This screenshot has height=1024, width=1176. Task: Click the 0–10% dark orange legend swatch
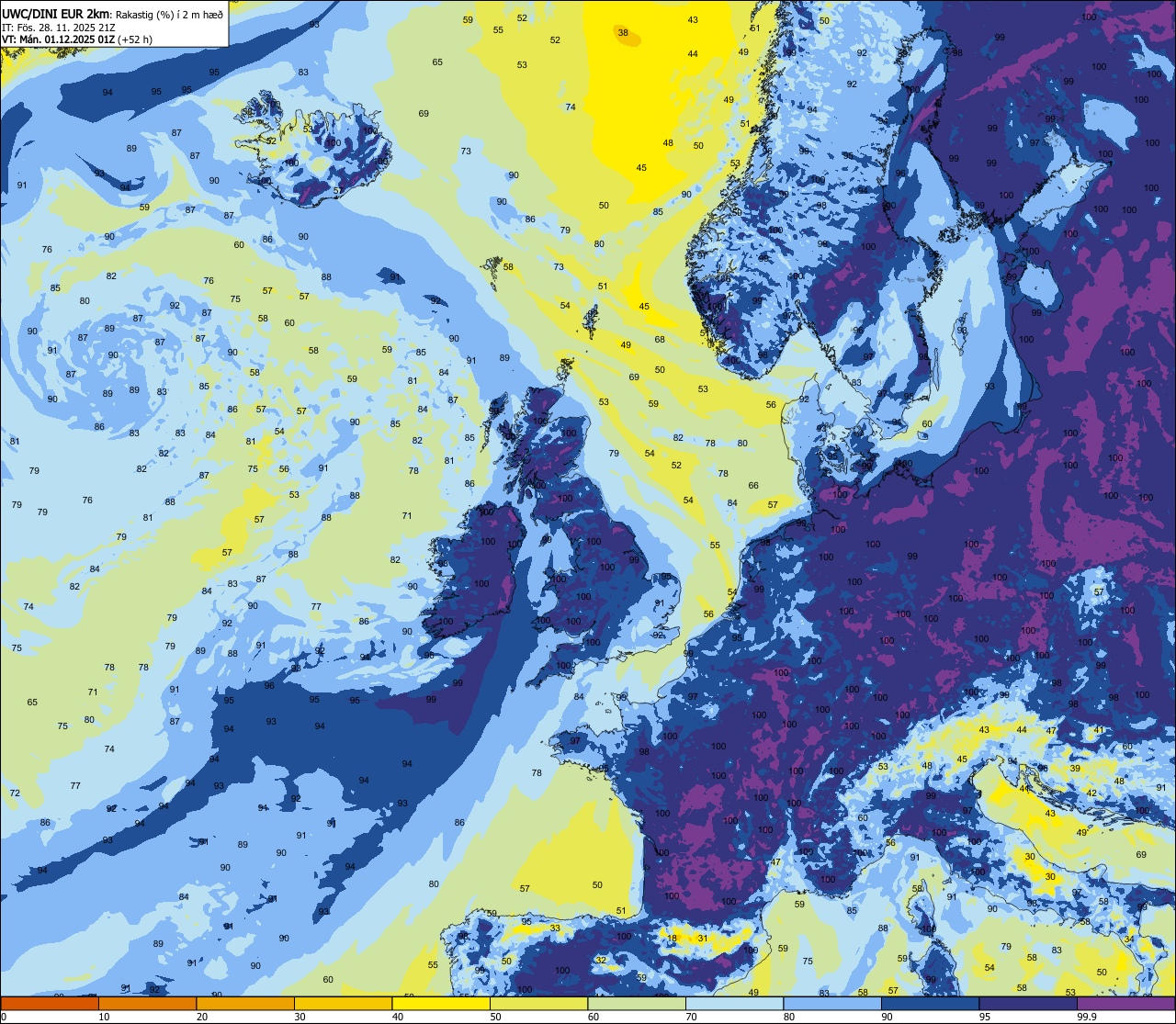(50, 1003)
